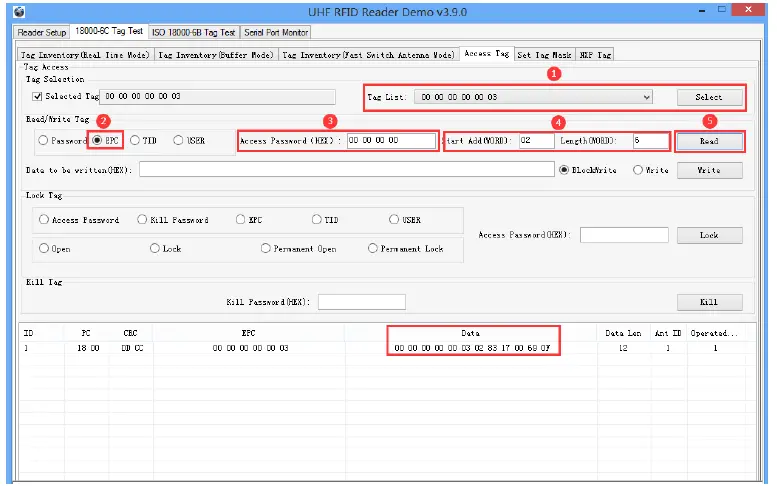Choose TID memory bank radio in Read/Write

click(x=135, y=141)
